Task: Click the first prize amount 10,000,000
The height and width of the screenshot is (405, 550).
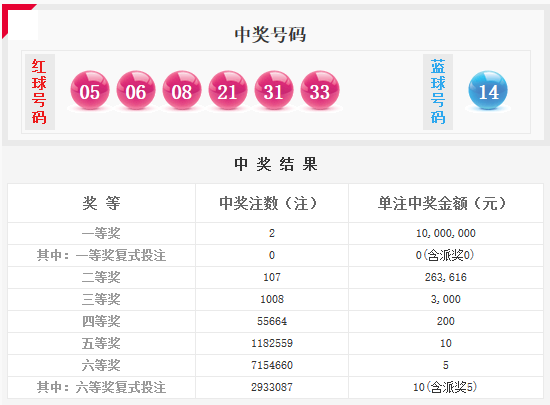Action: click(445, 233)
